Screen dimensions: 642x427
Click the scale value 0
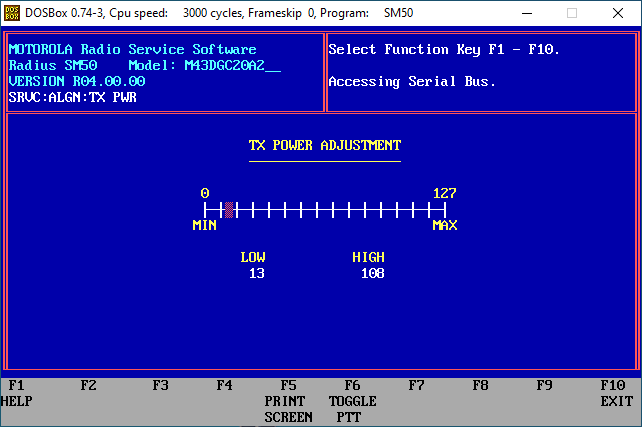pyautogui.click(x=205, y=193)
